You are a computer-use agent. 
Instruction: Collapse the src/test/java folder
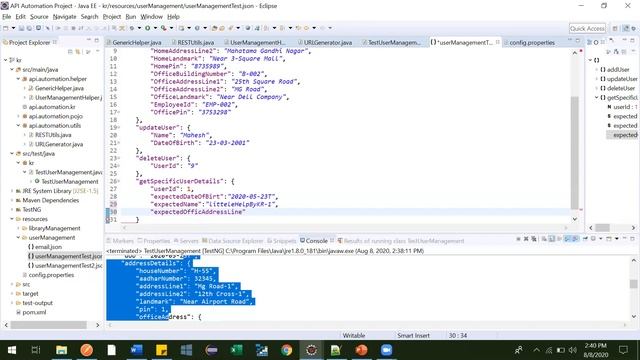pyautogui.click(x=12, y=153)
